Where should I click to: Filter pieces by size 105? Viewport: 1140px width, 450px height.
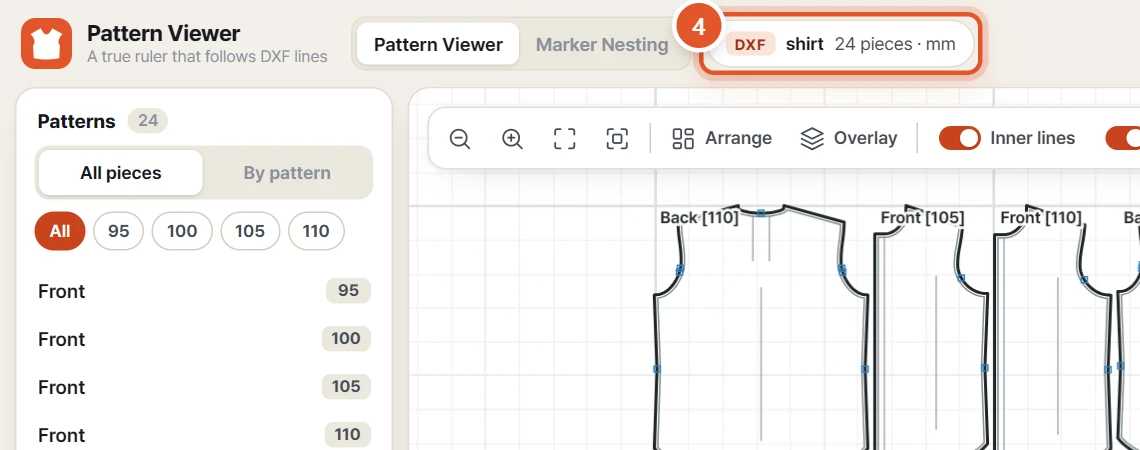[250, 231]
